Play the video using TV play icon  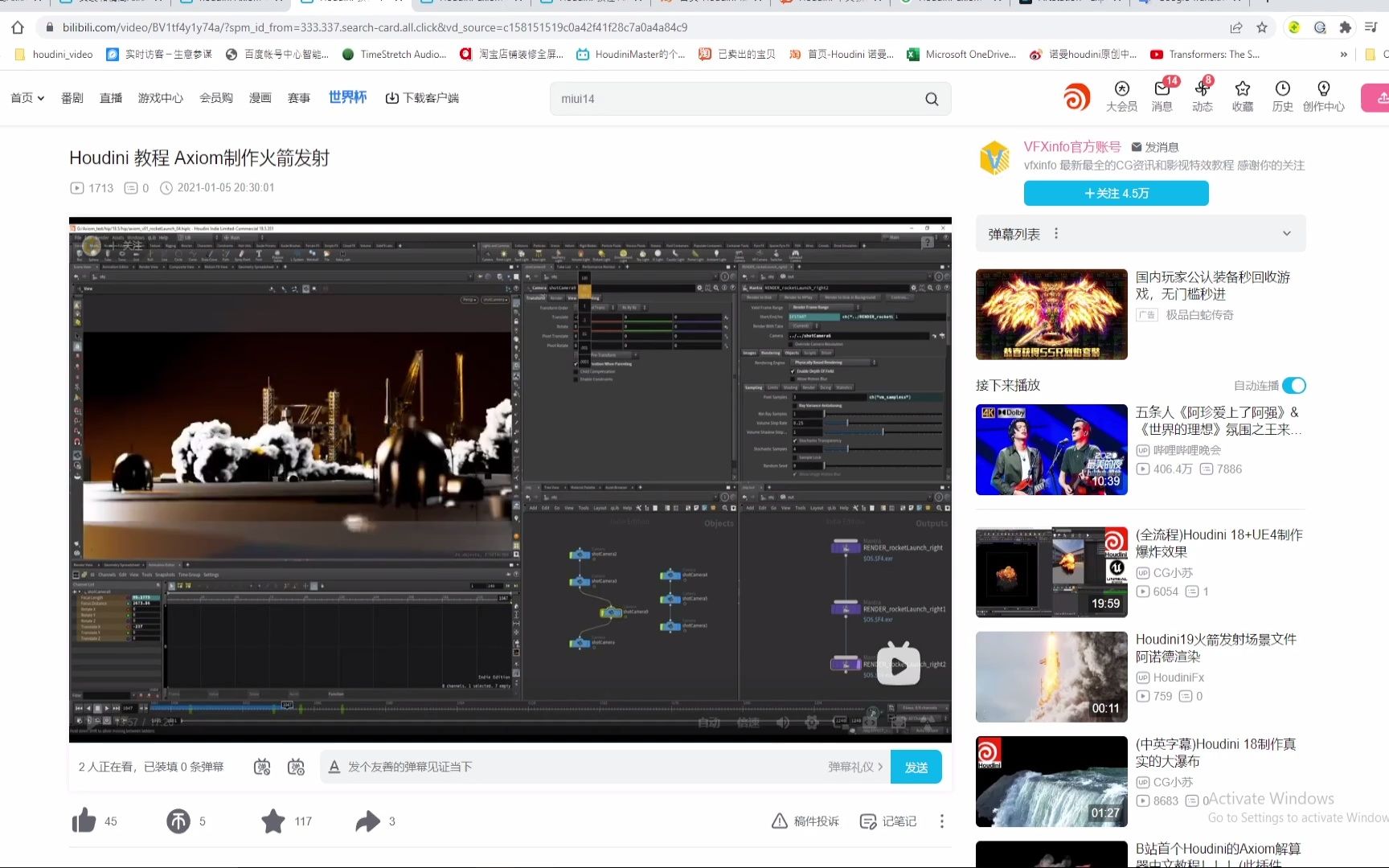click(898, 663)
